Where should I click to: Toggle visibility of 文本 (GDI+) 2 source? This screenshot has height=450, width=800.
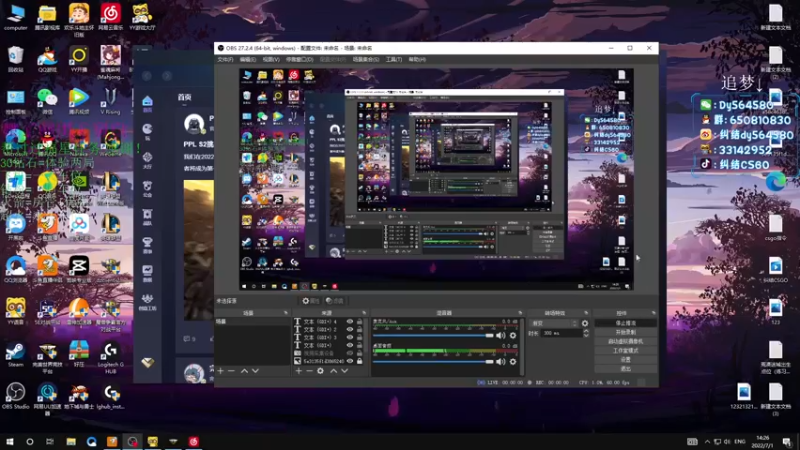click(350, 330)
